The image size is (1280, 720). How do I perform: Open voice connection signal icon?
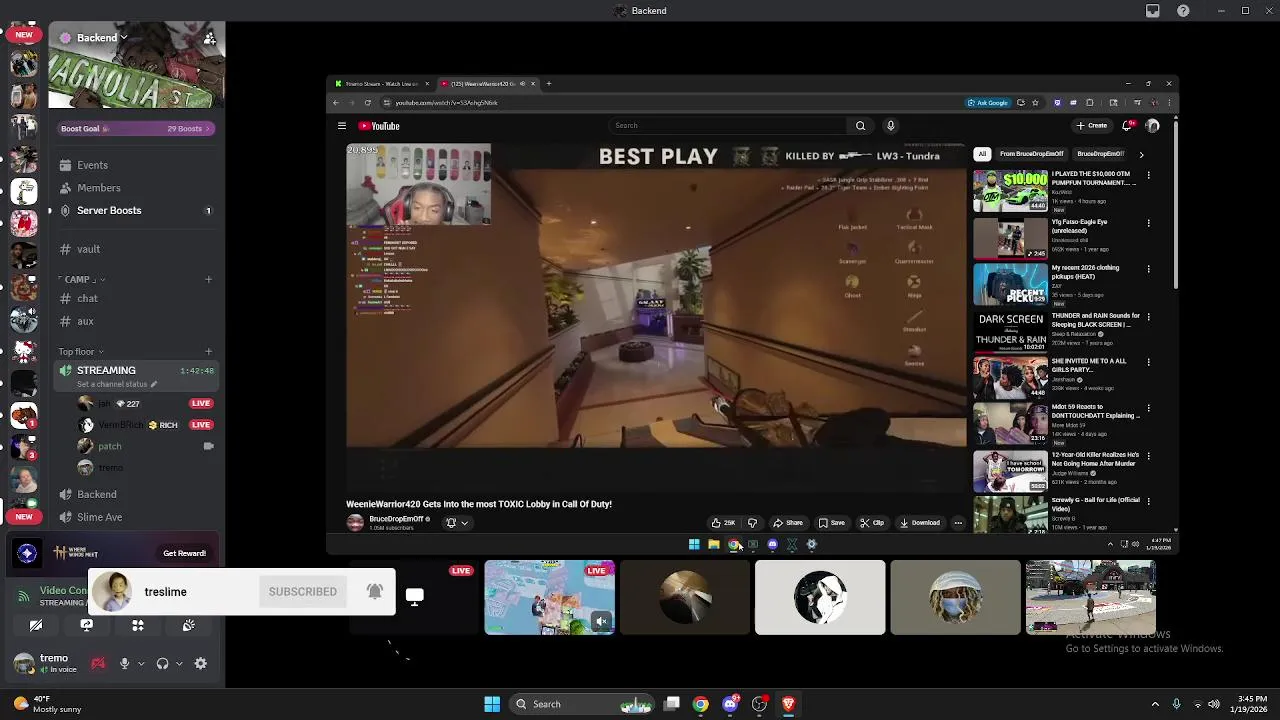pos(23,597)
